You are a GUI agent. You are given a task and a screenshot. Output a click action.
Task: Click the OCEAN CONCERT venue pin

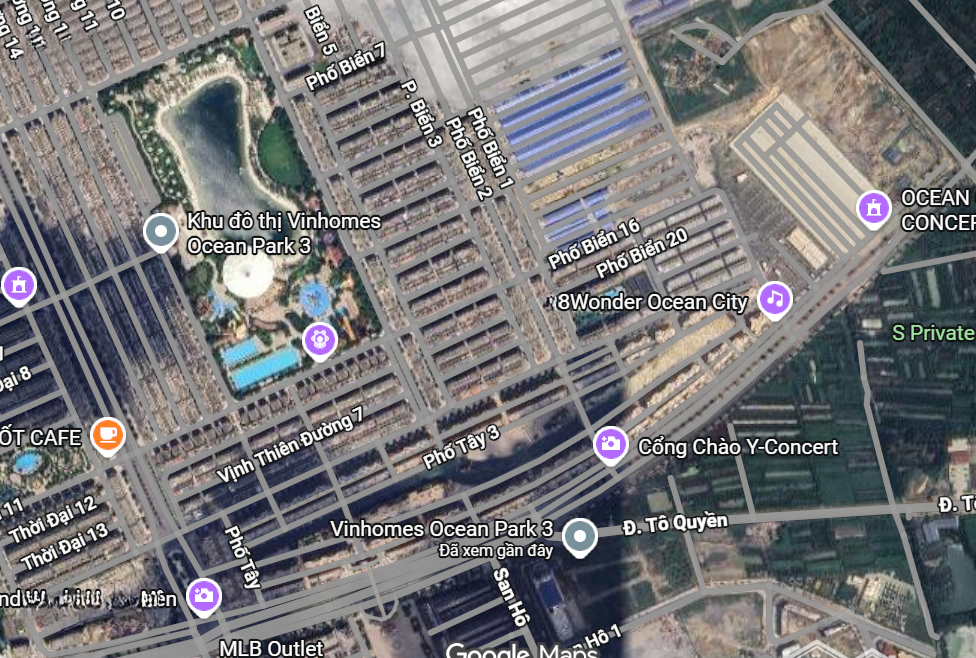(873, 209)
